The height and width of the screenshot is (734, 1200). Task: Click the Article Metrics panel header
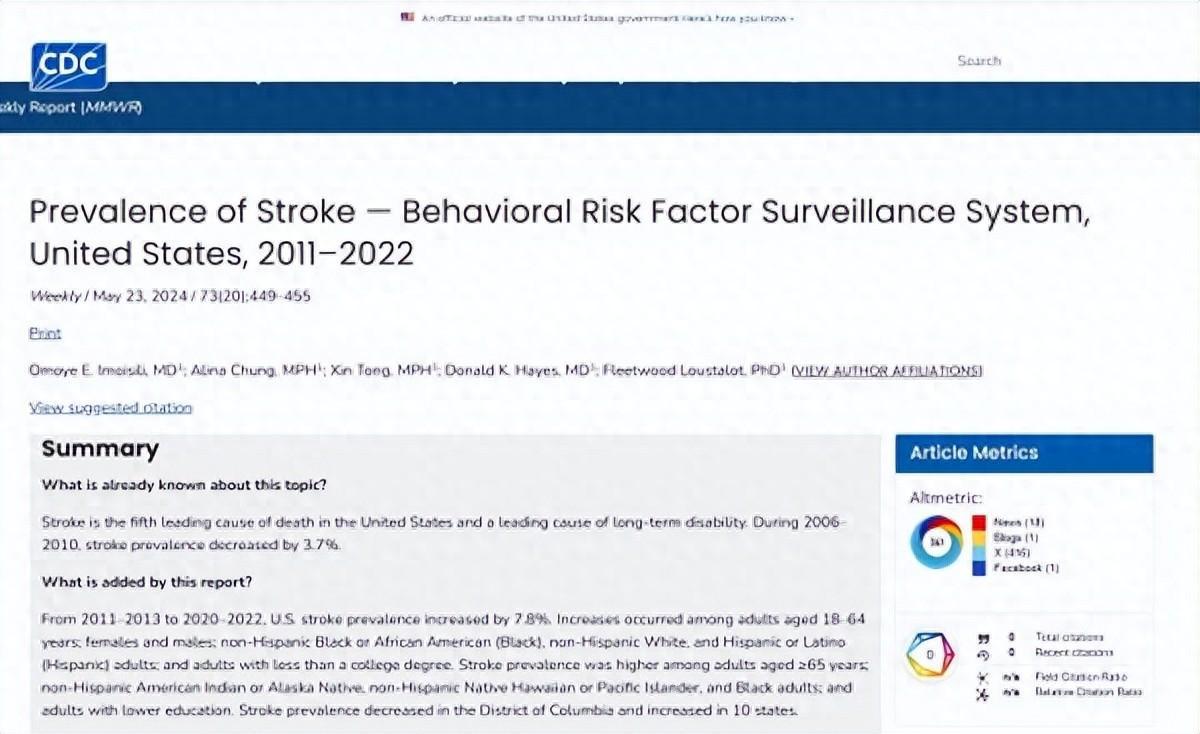pos(1023,453)
